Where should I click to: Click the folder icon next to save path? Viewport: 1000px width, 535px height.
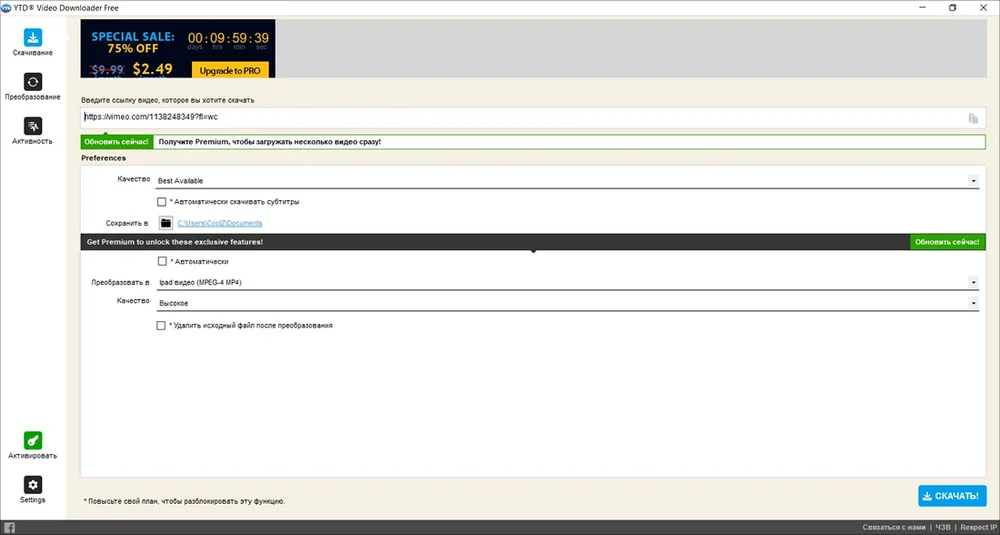(166, 223)
